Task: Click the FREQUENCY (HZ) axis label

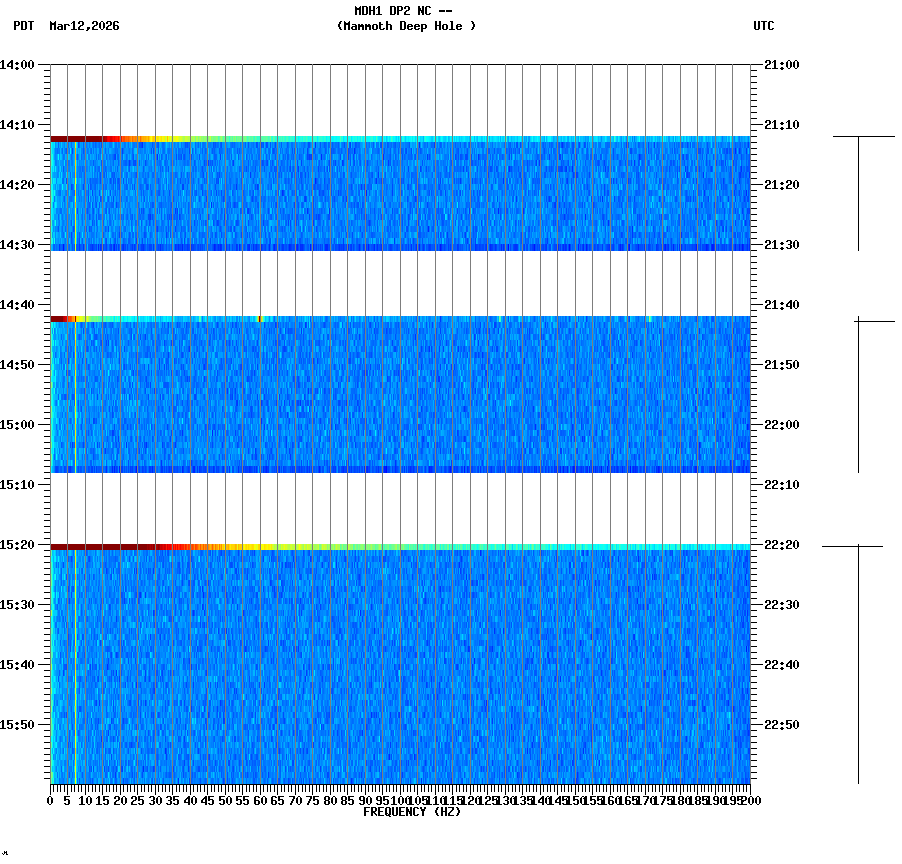Action: 412,810
